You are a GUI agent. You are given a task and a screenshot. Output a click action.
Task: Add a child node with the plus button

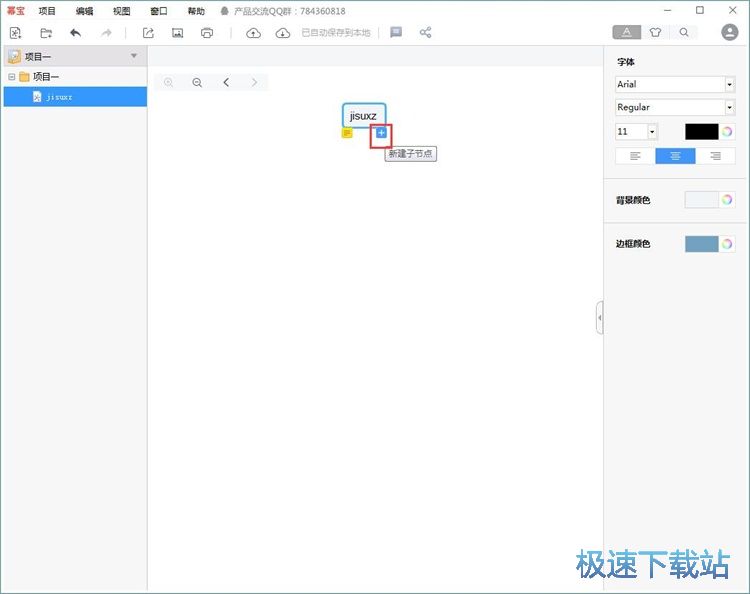(x=381, y=133)
